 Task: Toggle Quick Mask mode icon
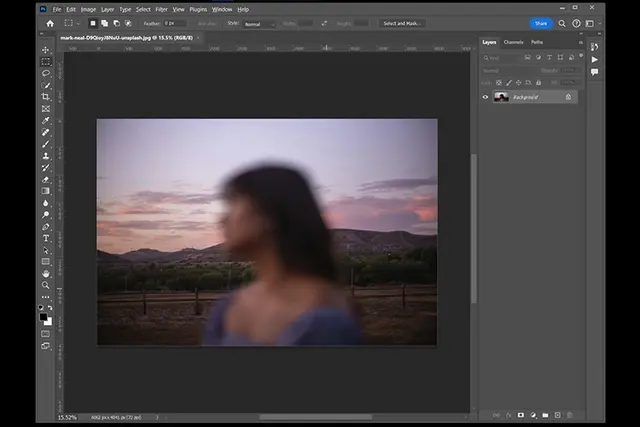[46, 334]
